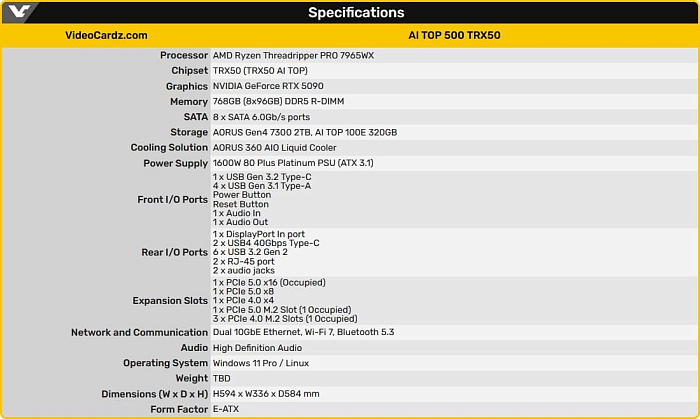
Task: Click the VideoCardz logo icon
Action: (x=19, y=12)
